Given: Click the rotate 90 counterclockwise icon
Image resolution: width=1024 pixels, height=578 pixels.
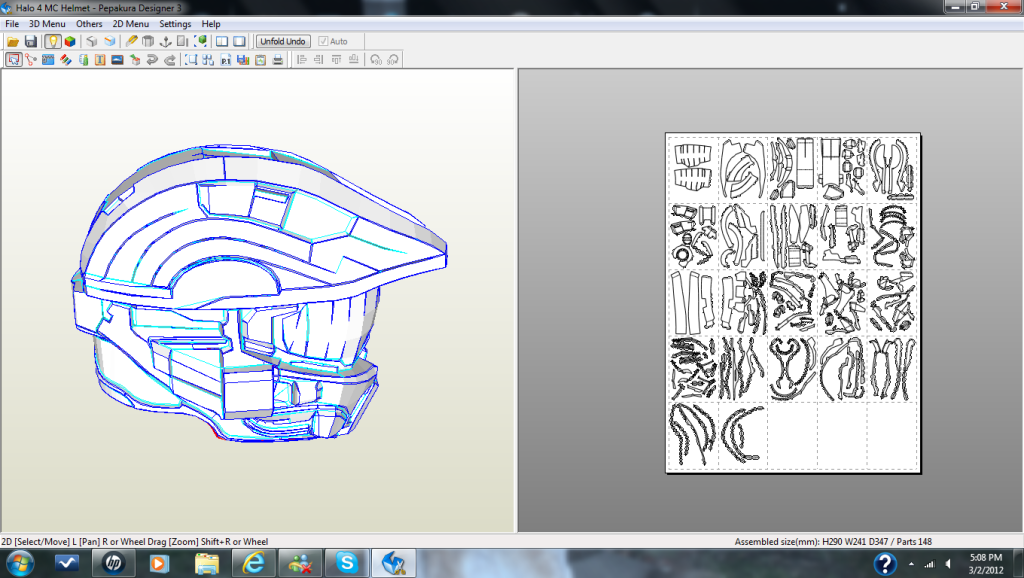Looking at the screenshot, I should coord(376,59).
